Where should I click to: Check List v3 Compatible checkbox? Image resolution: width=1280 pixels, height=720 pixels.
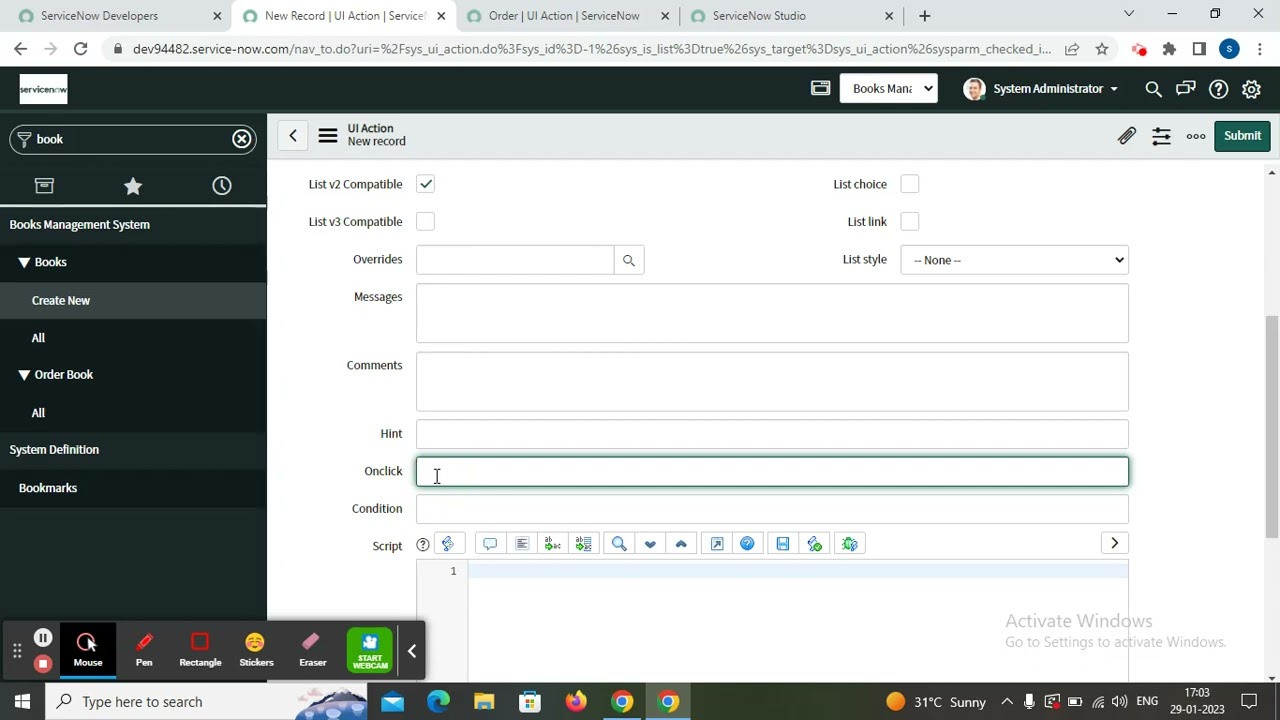(x=425, y=221)
